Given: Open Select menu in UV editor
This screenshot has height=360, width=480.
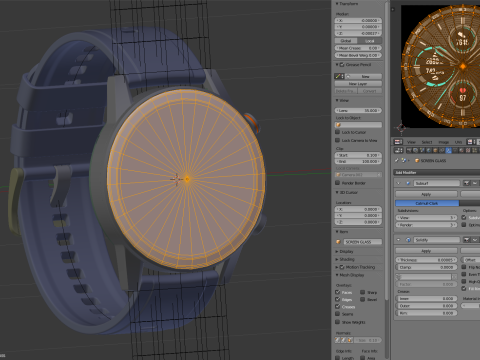Looking at the screenshot, I should (427, 142).
